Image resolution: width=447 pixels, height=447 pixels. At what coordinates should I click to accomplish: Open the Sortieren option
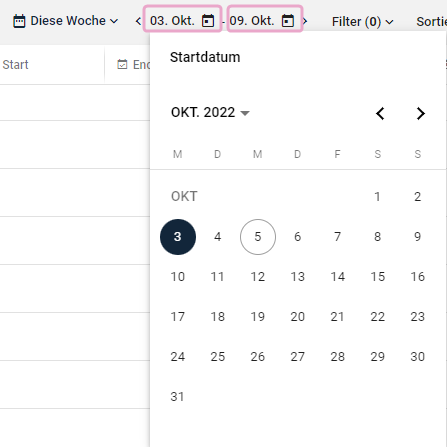point(432,22)
